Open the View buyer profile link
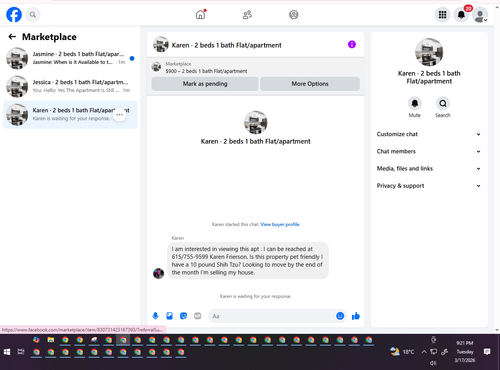 (280, 224)
